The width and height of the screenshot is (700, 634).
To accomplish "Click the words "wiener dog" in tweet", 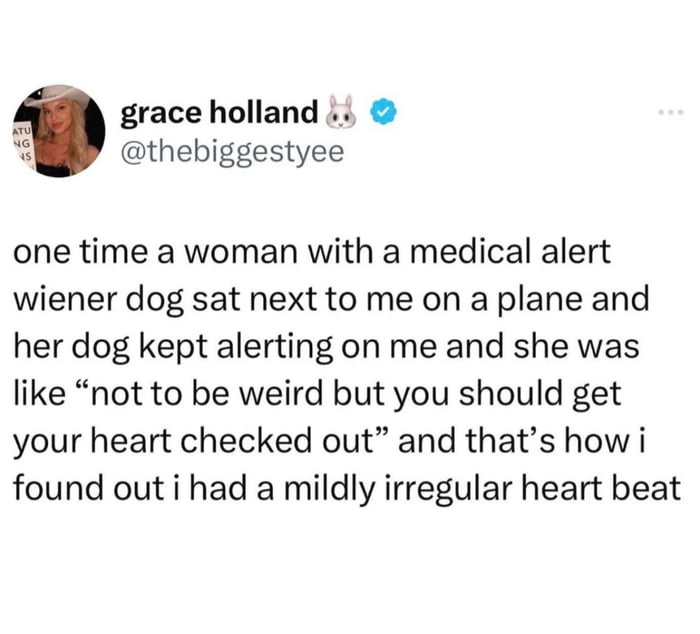I will pos(97,297).
